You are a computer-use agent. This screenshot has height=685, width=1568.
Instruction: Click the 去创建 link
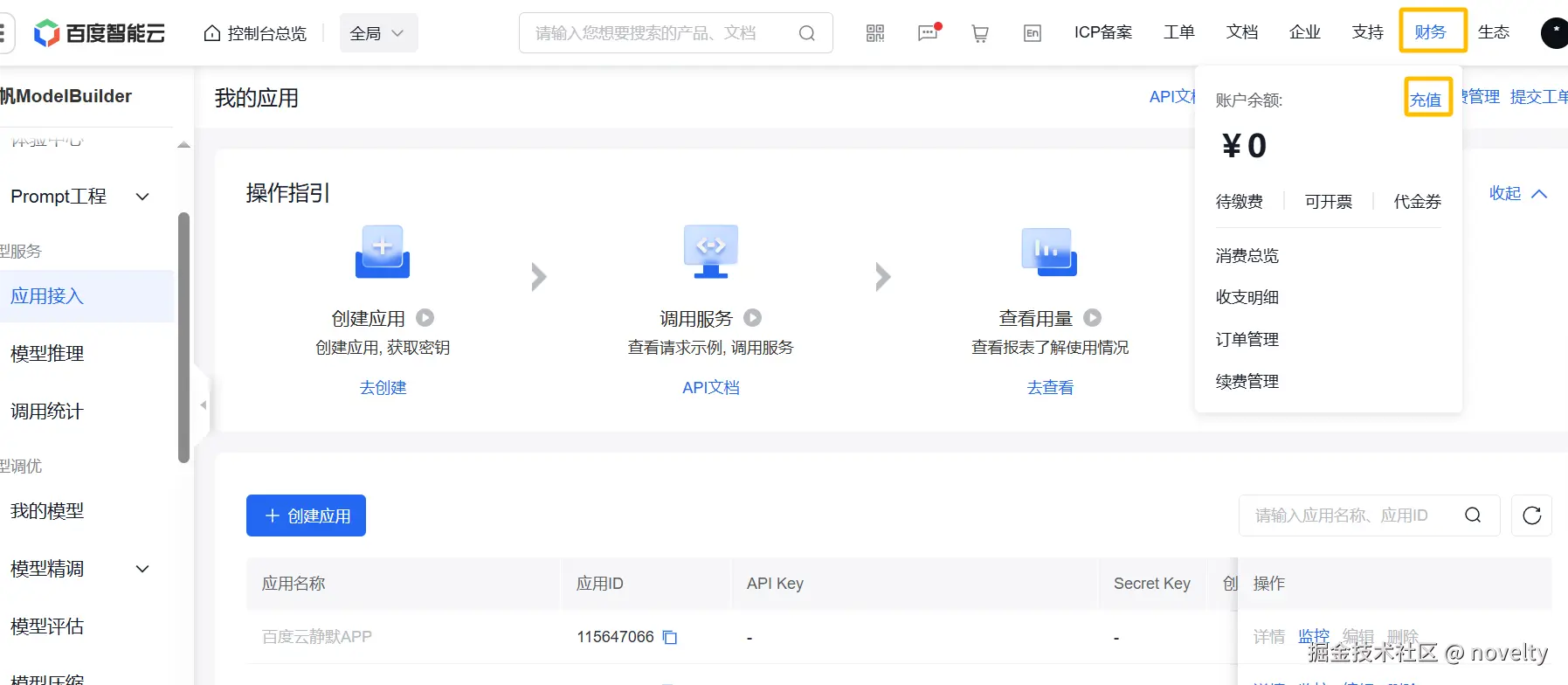point(383,388)
